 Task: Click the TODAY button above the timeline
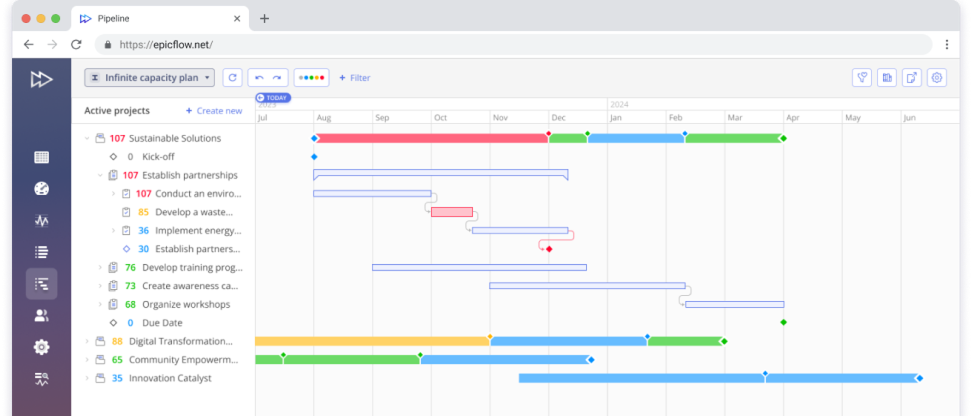[273, 98]
